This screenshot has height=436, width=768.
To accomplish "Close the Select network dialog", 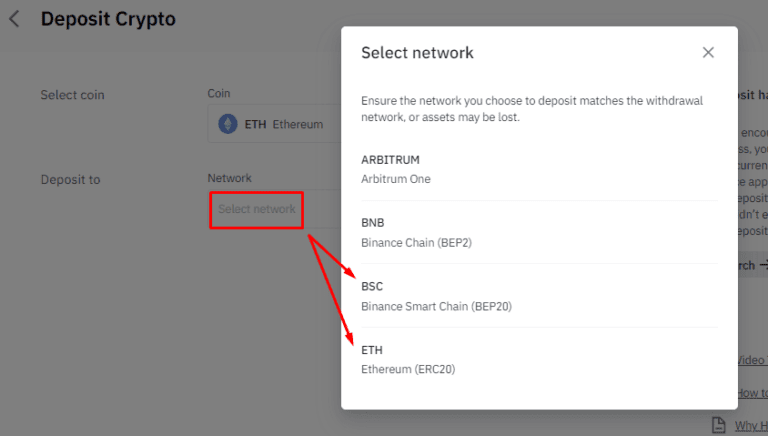I will pyautogui.click(x=708, y=52).
